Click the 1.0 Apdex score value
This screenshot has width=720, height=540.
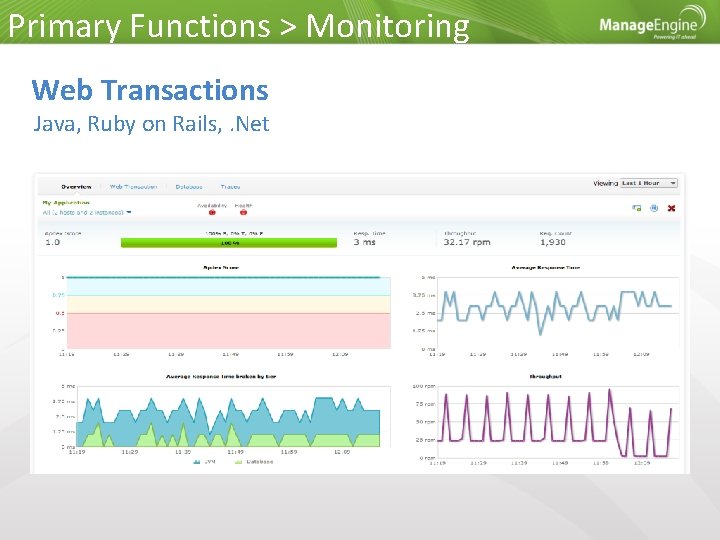(x=52, y=242)
